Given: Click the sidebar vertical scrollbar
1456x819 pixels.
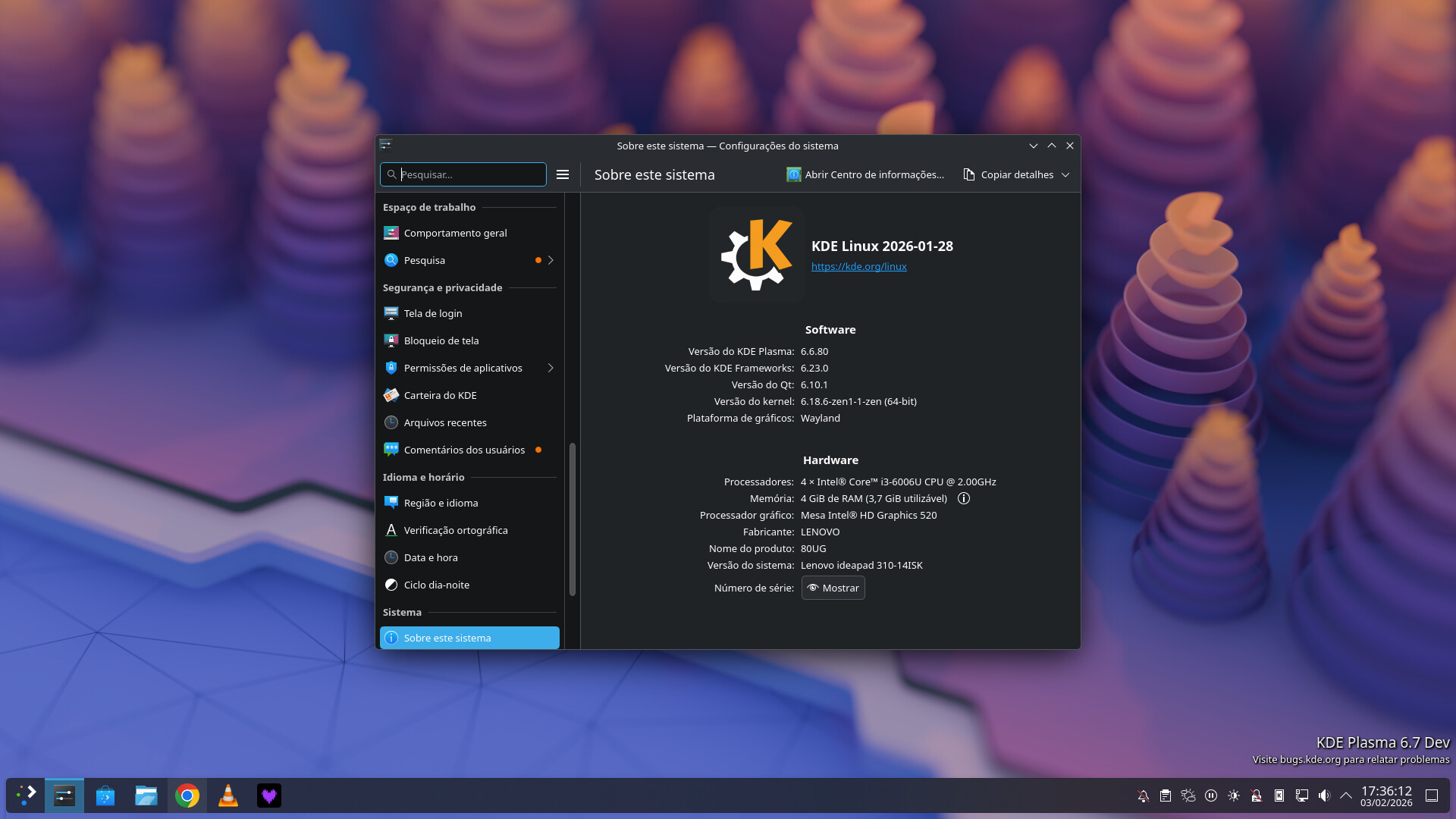Looking at the screenshot, I should (572, 519).
